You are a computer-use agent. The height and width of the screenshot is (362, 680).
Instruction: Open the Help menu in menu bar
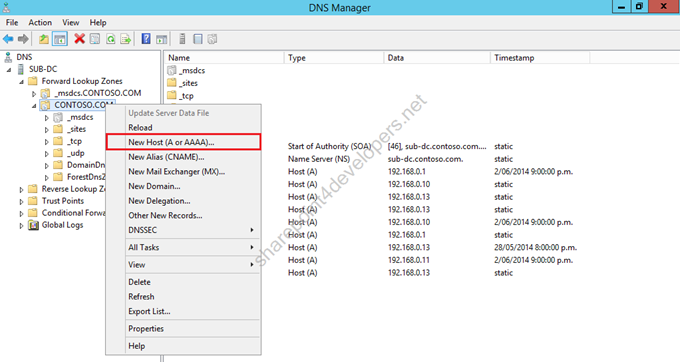(x=98, y=23)
